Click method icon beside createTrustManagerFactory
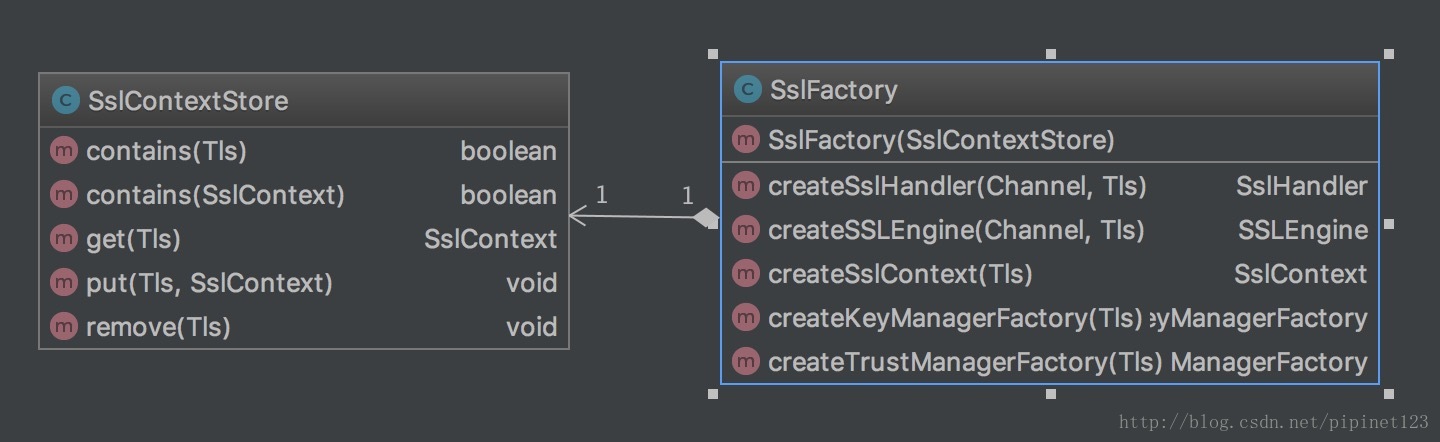The height and width of the screenshot is (442, 1440). (x=746, y=362)
